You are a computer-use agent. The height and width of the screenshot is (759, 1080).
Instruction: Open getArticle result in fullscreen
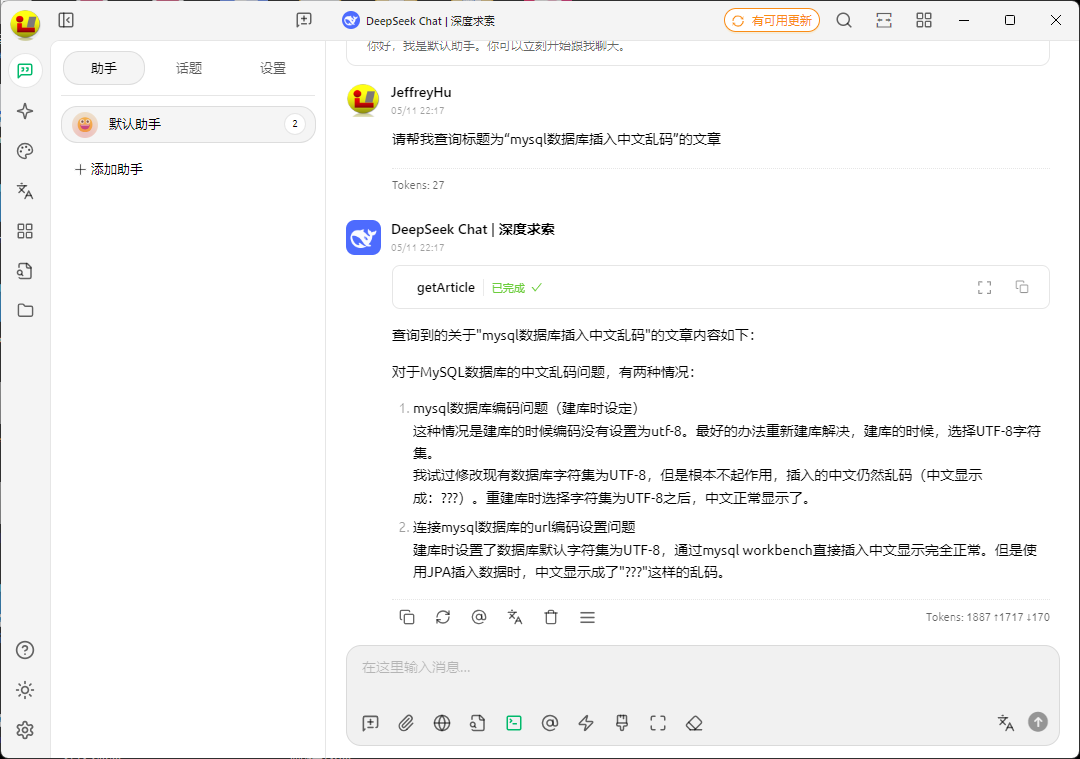coord(985,287)
